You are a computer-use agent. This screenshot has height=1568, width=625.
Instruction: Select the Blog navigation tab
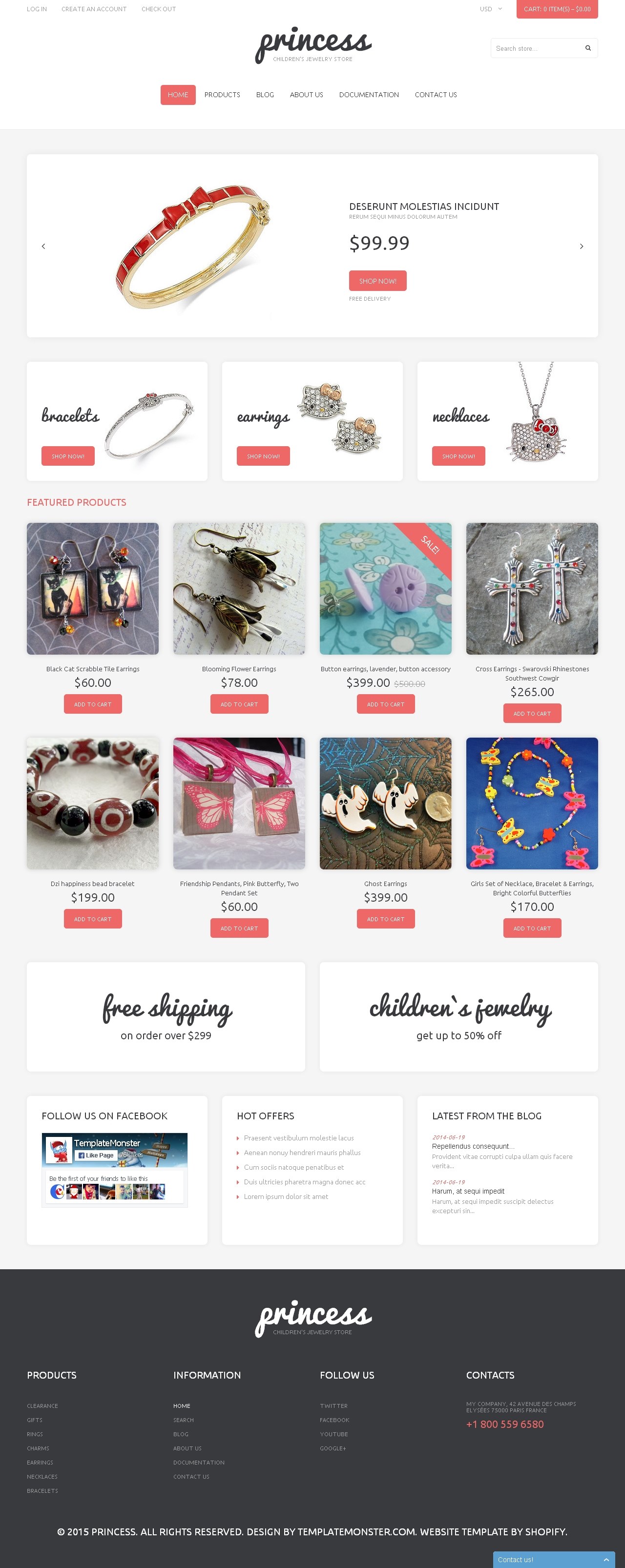click(x=265, y=95)
